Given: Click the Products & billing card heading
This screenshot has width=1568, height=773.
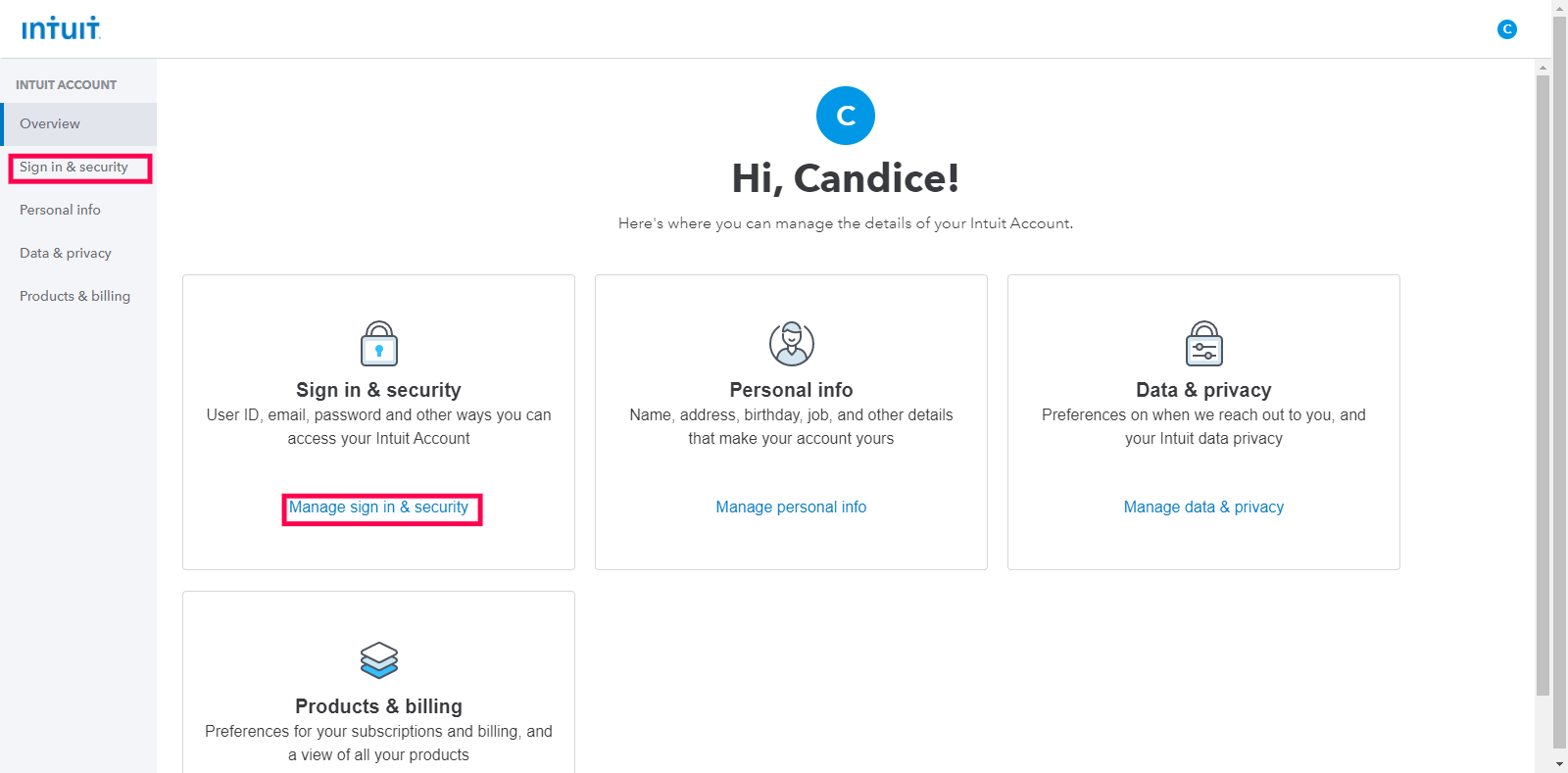Looking at the screenshot, I should point(379,706).
